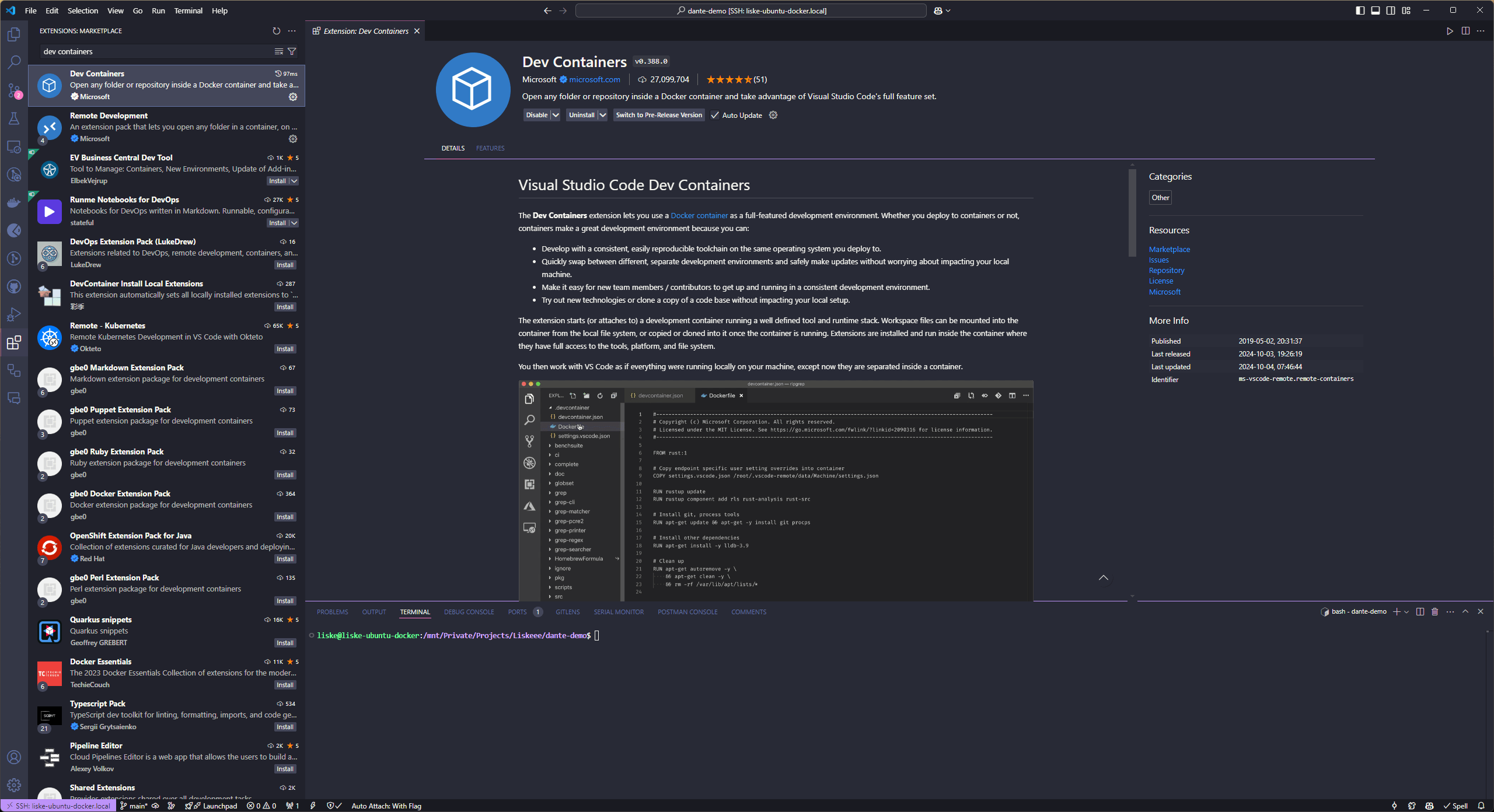Open the Repository resource link
The height and width of the screenshot is (812, 1494).
click(x=1167, y=270)
